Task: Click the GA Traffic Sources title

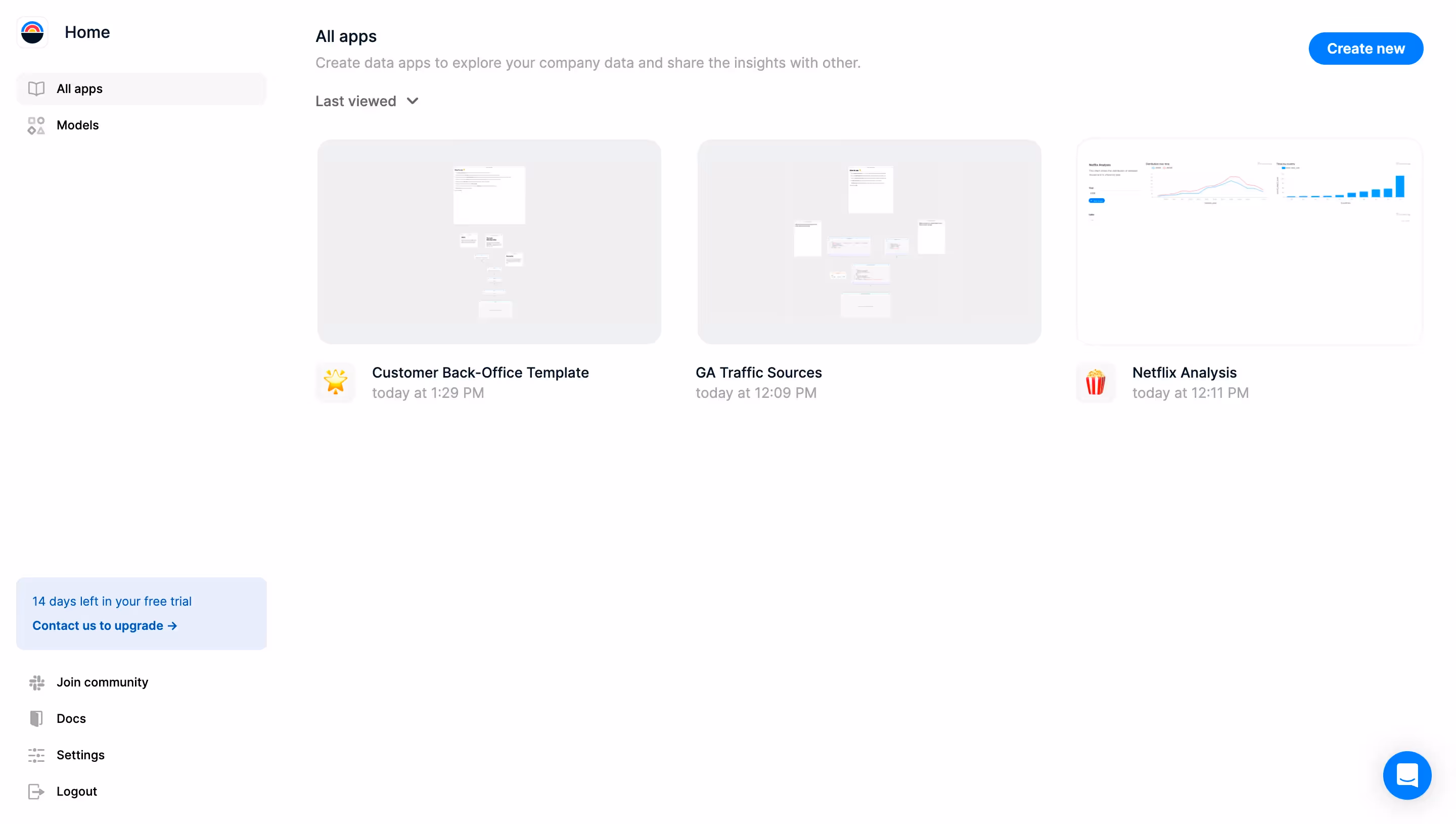Action: pos(758,373)
